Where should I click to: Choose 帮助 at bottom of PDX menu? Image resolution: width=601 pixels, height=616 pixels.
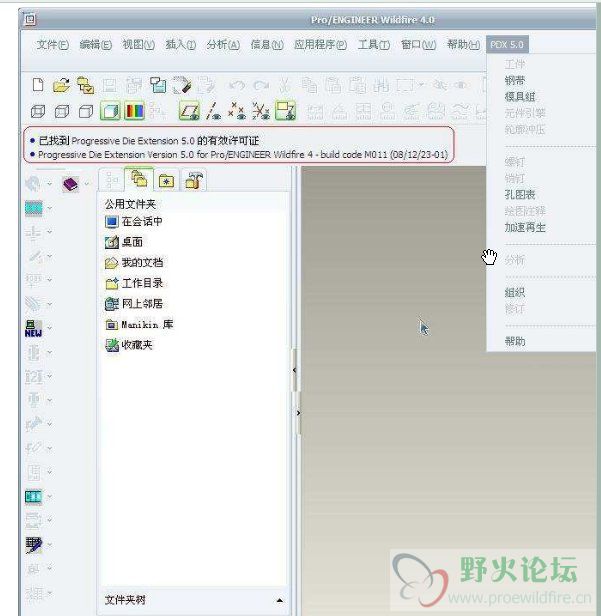(515, 341)
